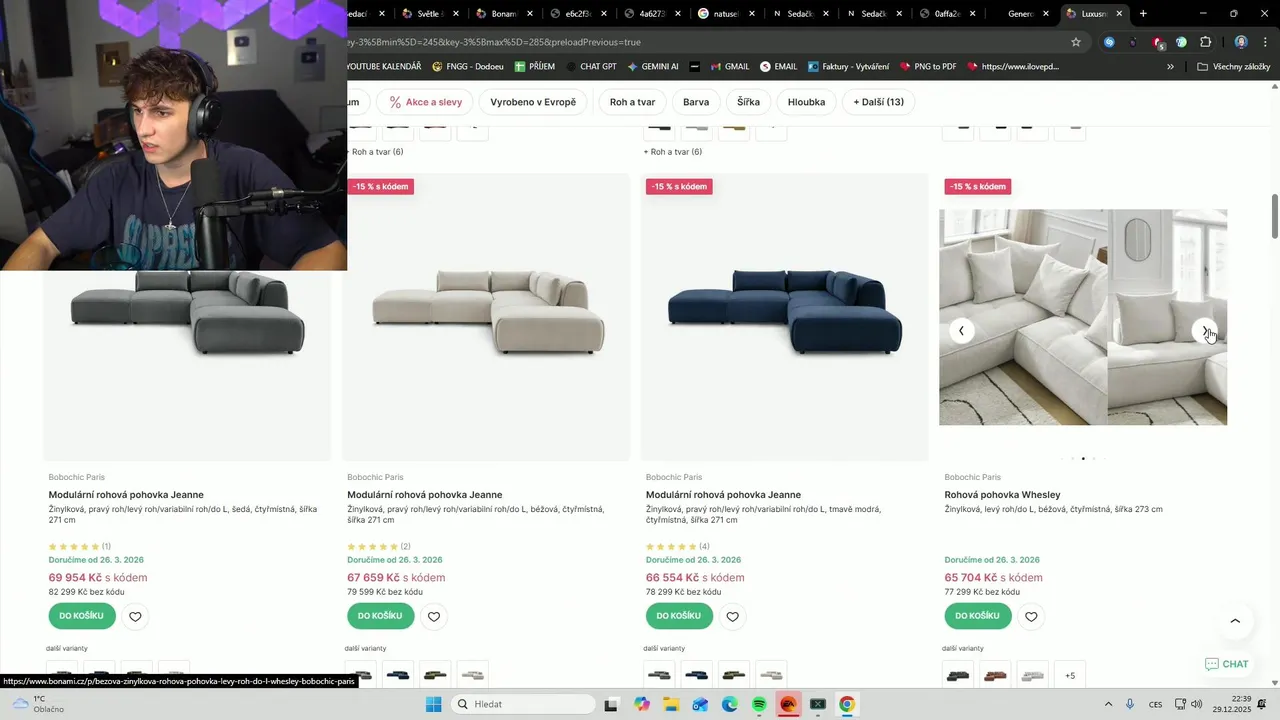Open the Šířka filter dropdown
This screenshot has width=1280, height=720.
click(x=748, y=102)
